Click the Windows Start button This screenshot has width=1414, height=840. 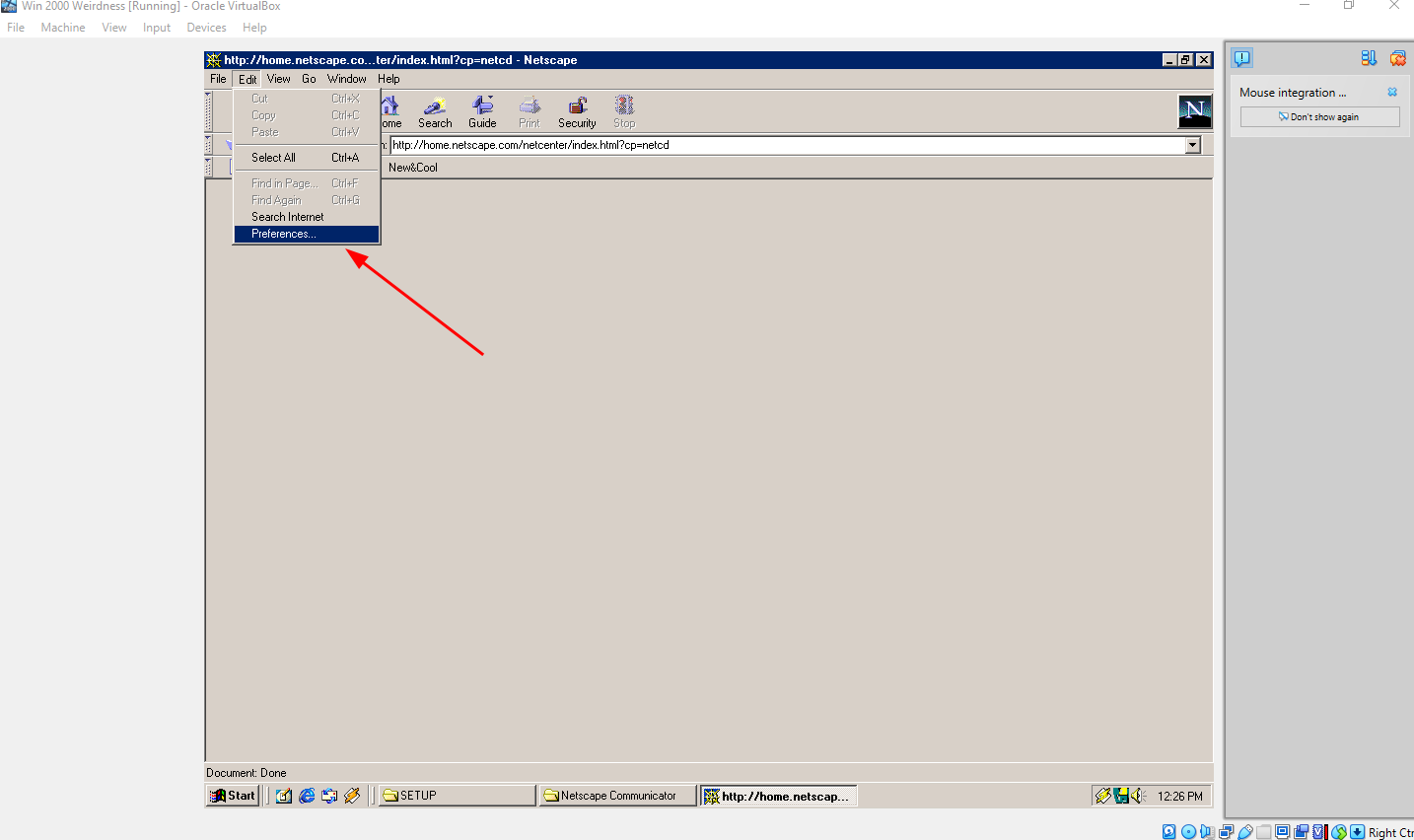[233, 796]
